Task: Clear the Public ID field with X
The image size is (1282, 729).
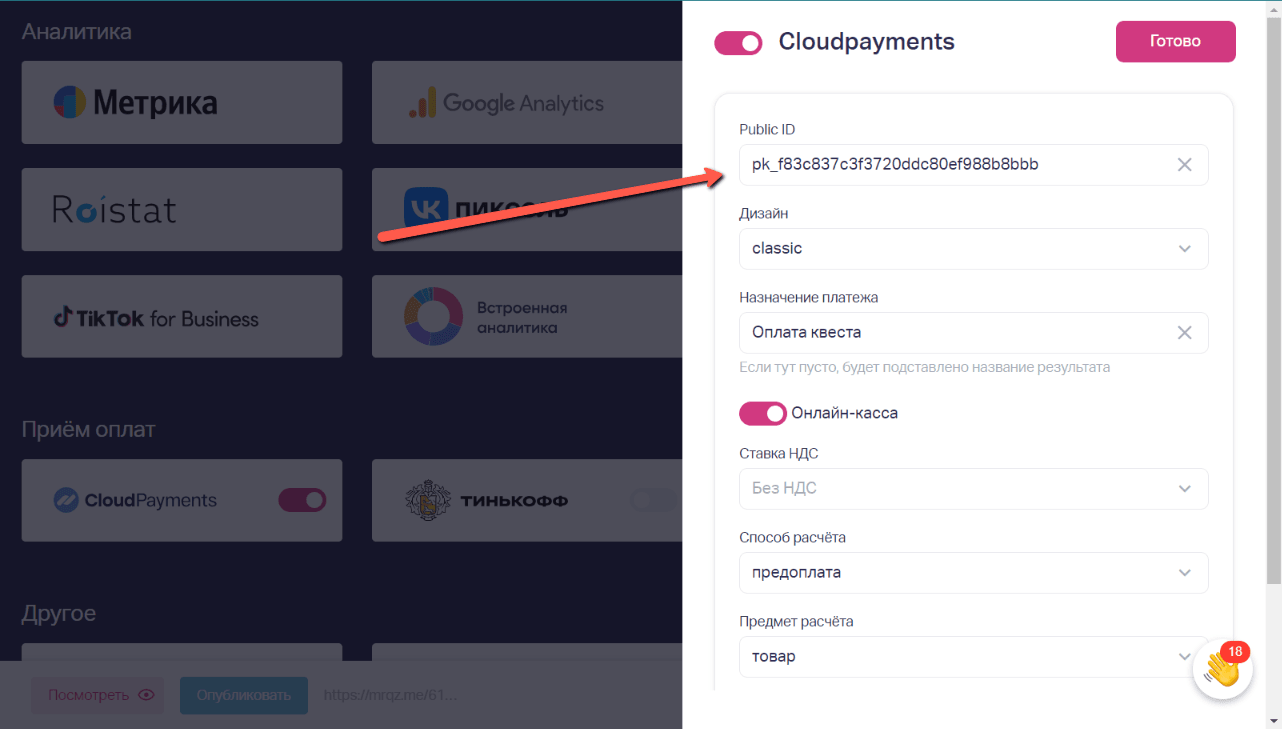Action: (x=1184, y=165)
